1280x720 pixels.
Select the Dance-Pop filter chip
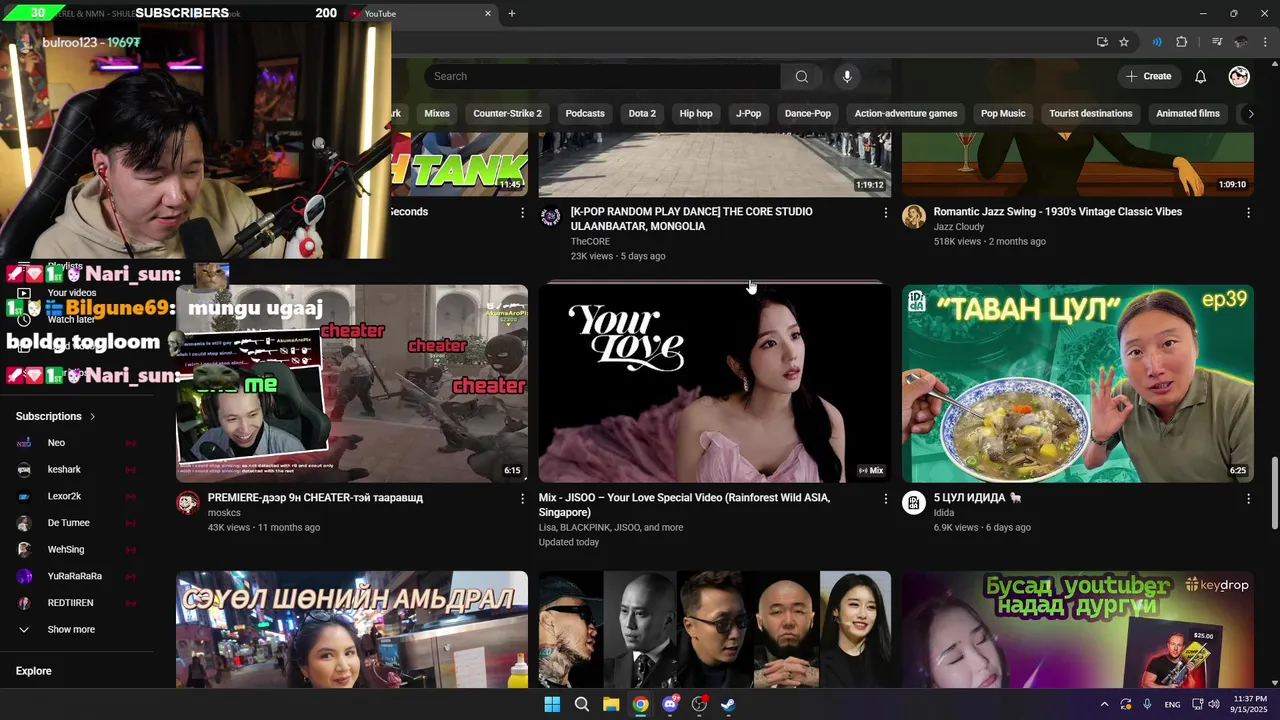click(808, 113)
